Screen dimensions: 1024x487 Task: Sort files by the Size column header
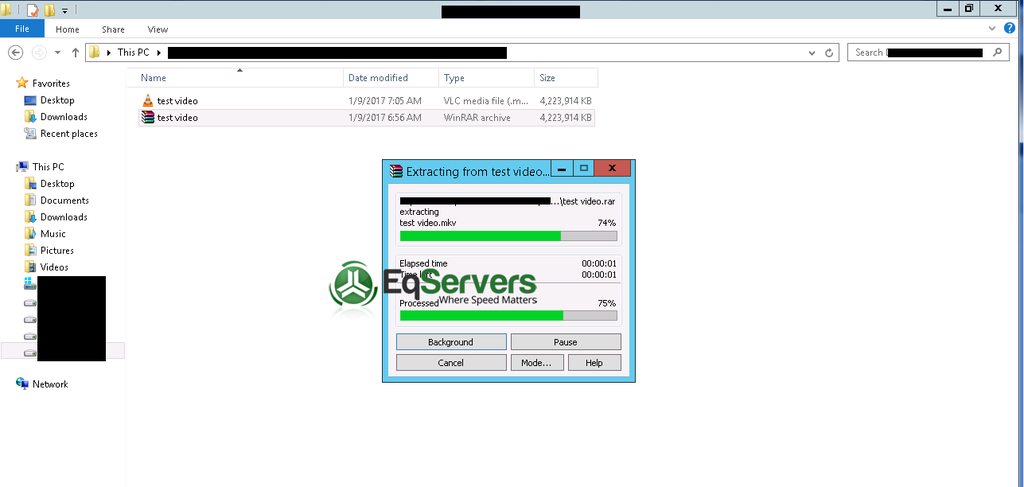click(566, 78)
